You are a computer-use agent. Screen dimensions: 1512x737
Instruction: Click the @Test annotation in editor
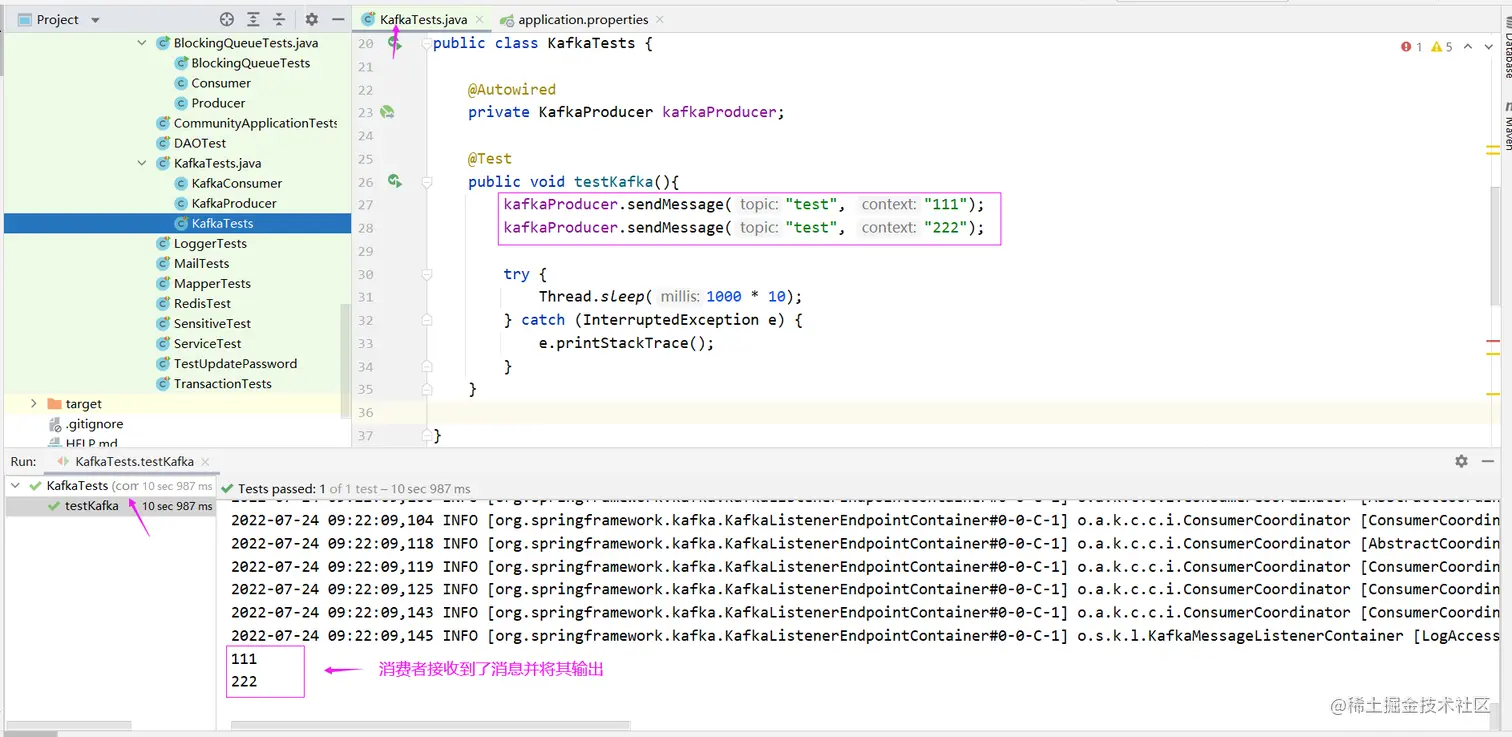click(490, 158)
